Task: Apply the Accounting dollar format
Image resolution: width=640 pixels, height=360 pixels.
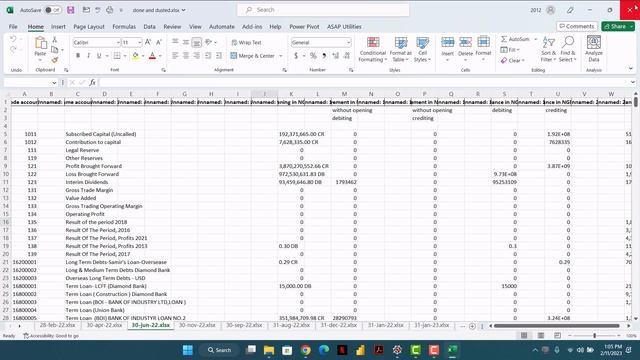Action: [296, 56]
